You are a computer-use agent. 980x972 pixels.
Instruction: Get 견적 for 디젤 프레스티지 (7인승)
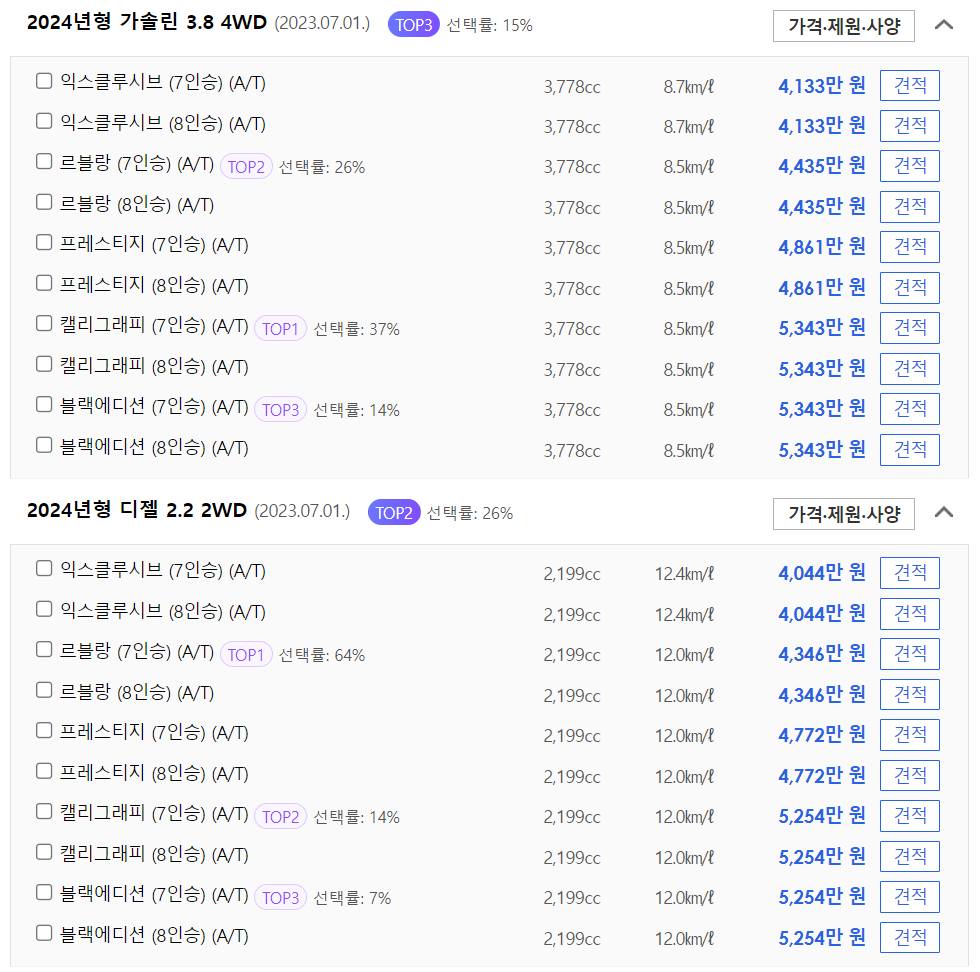[x=909, y=734]
